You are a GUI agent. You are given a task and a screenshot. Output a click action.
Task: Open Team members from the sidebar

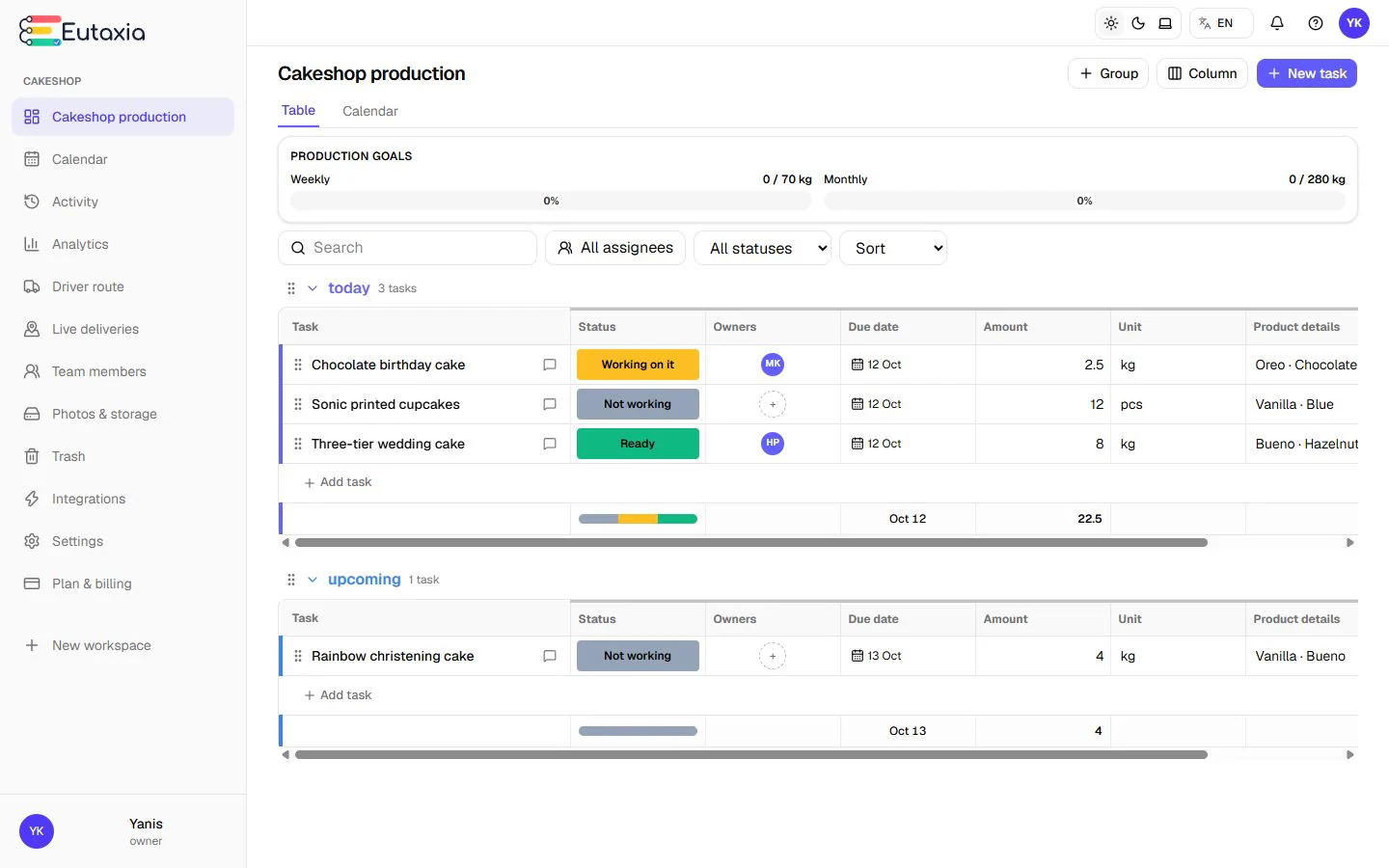point(123,371)
